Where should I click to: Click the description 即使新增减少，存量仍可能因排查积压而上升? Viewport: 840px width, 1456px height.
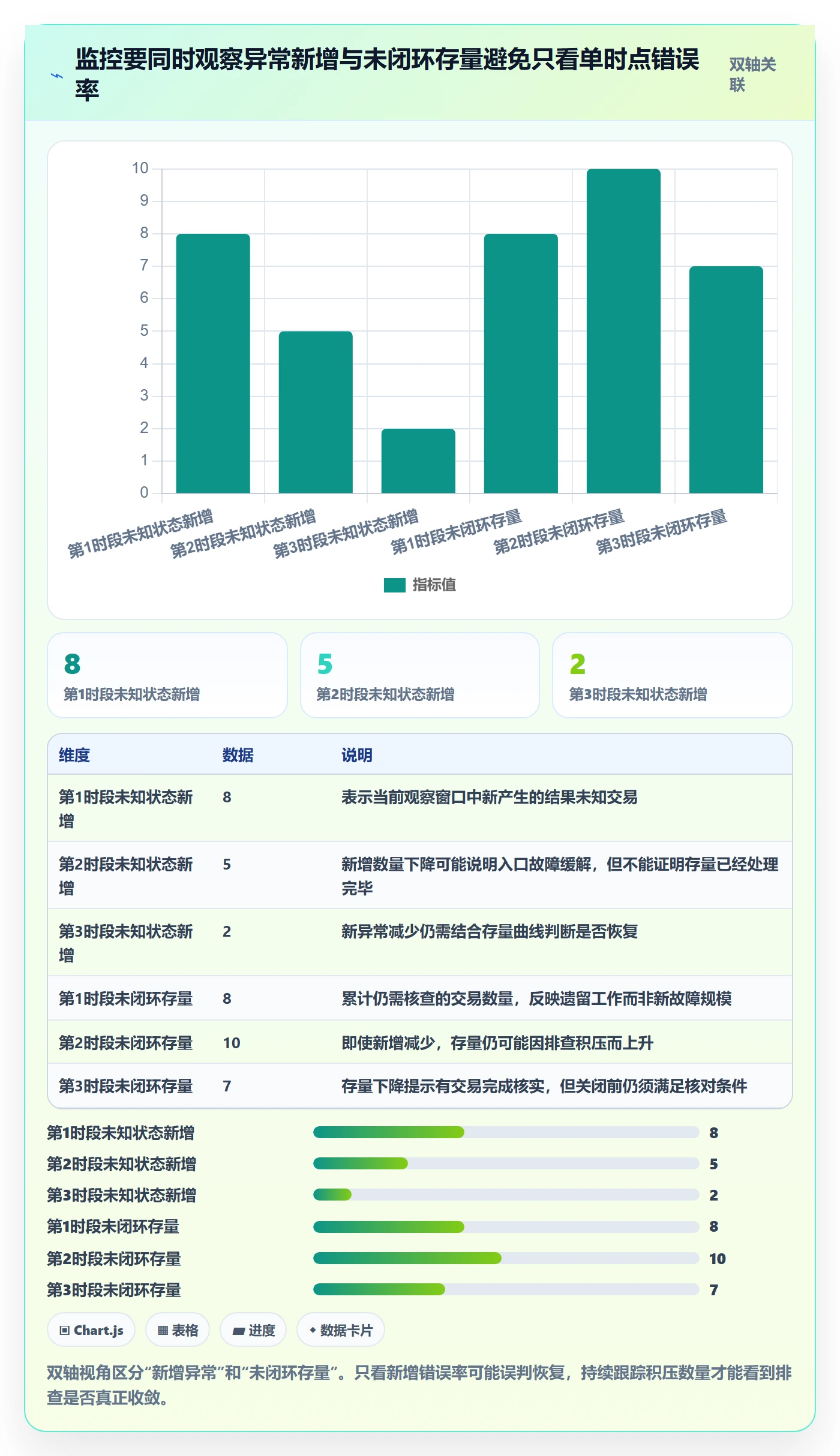coord(497,1043)
